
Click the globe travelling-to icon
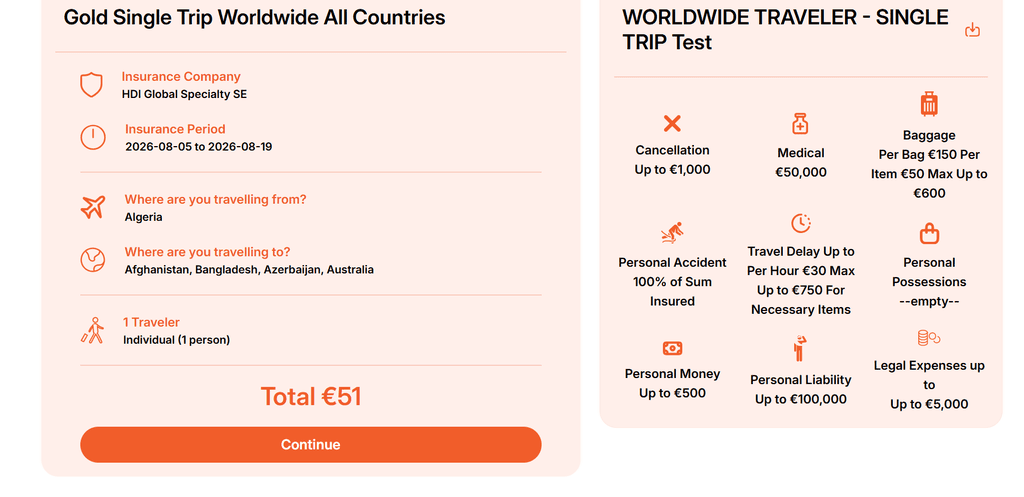click(x=93, y=260)
